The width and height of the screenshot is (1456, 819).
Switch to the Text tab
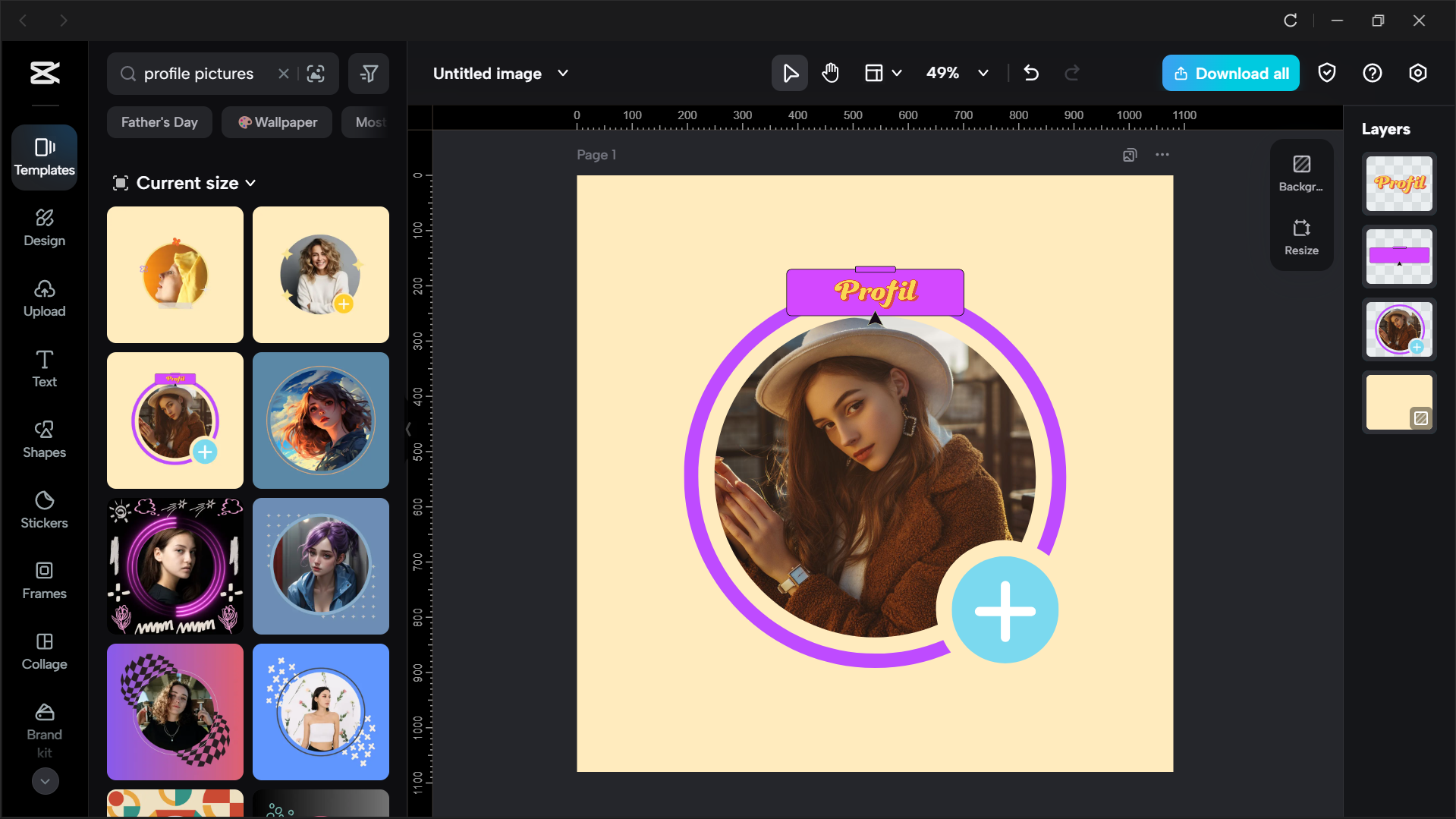coord(44,368)
